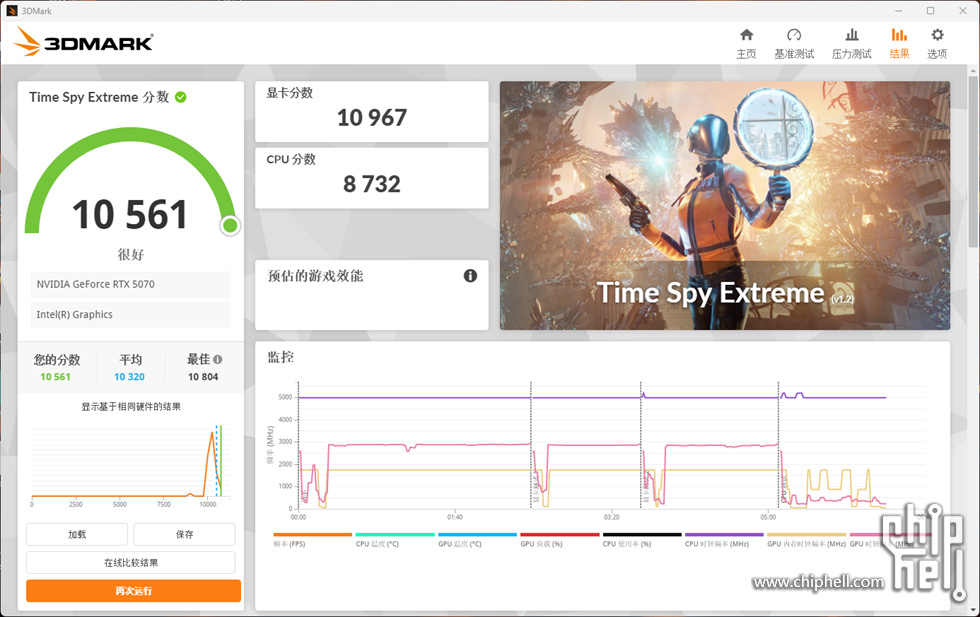Click the 显卡分数 value 10 967
The width and height of the screenshot is (980, 617).
click(372, 118)
